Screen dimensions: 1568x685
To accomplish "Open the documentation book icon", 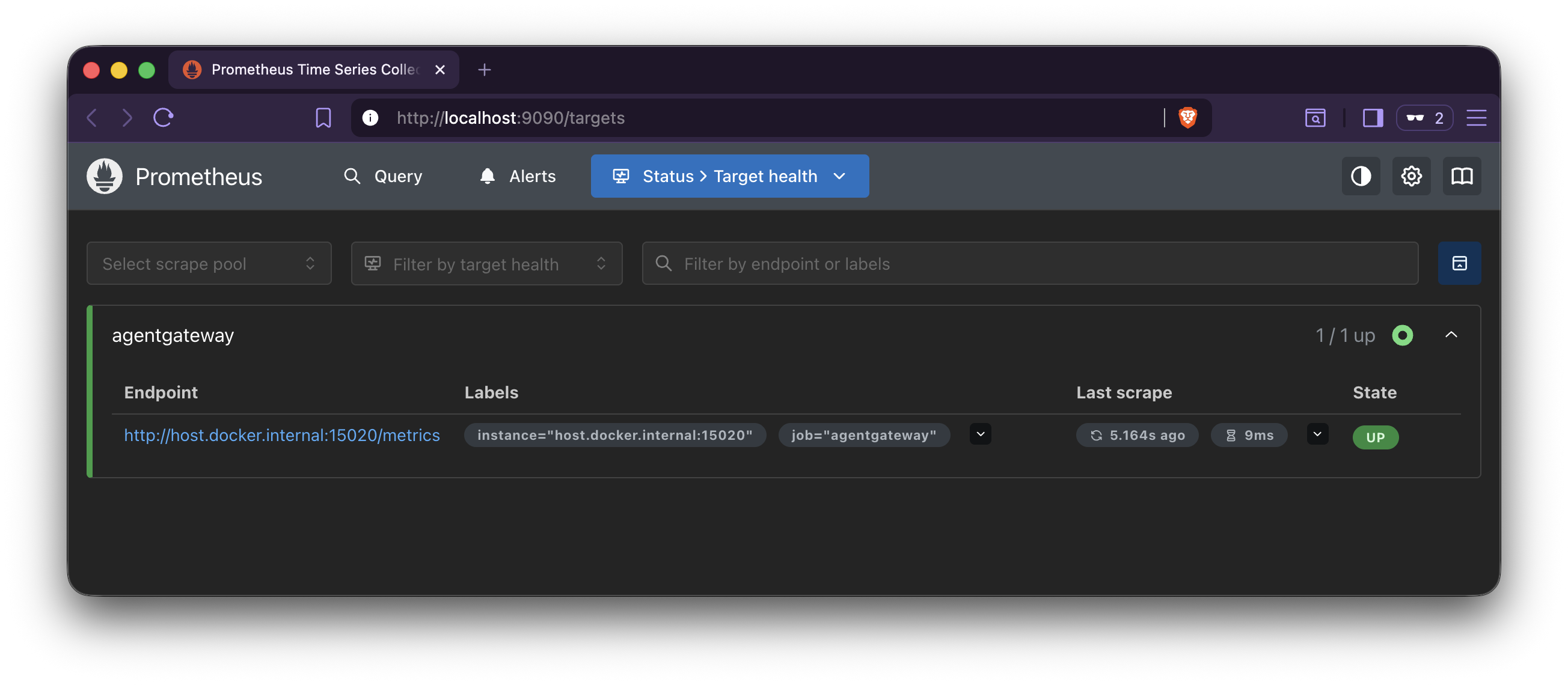I will pyautogui.click(x=1462, y=177).
